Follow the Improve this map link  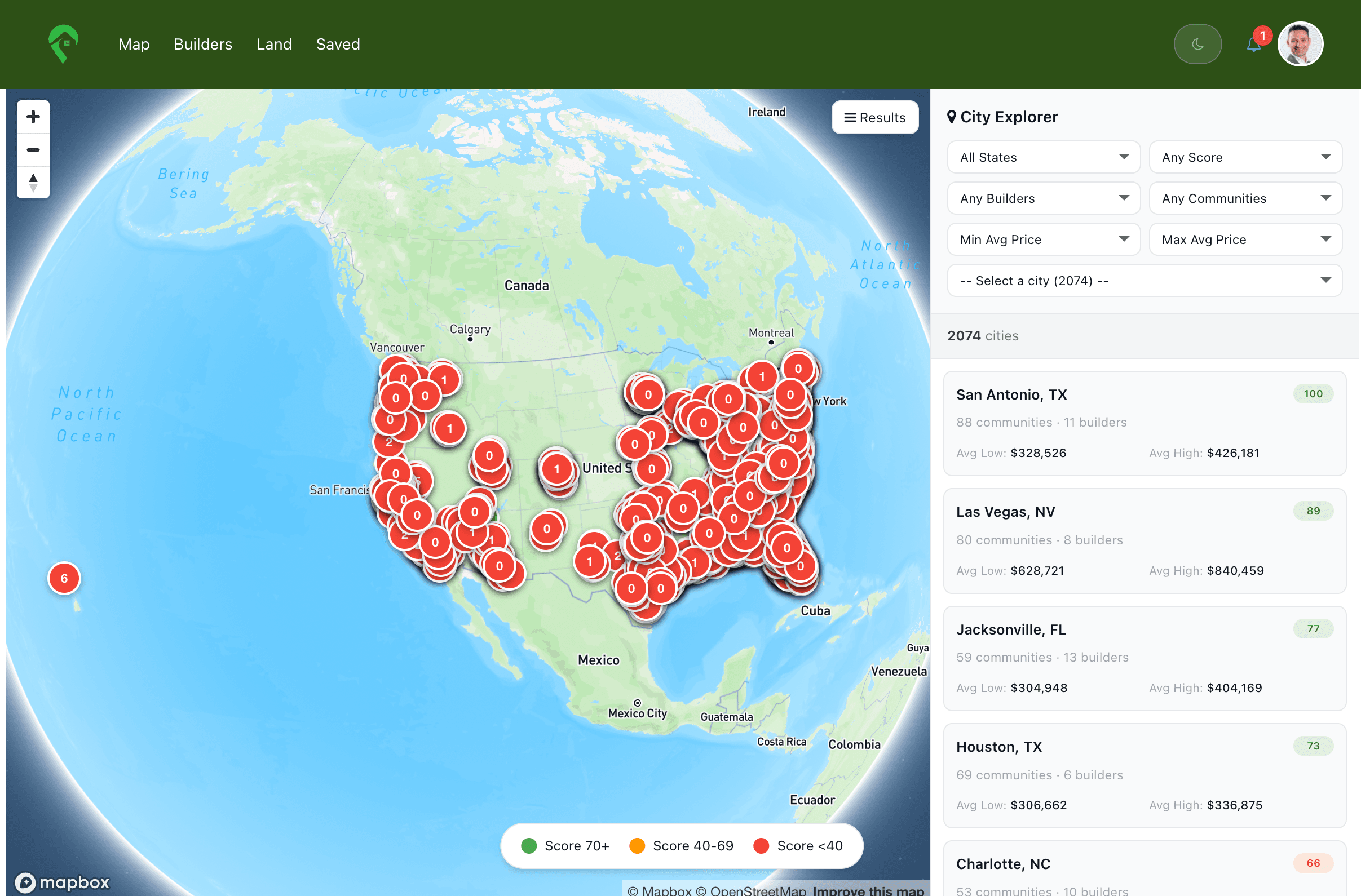(x=868, y=890)
